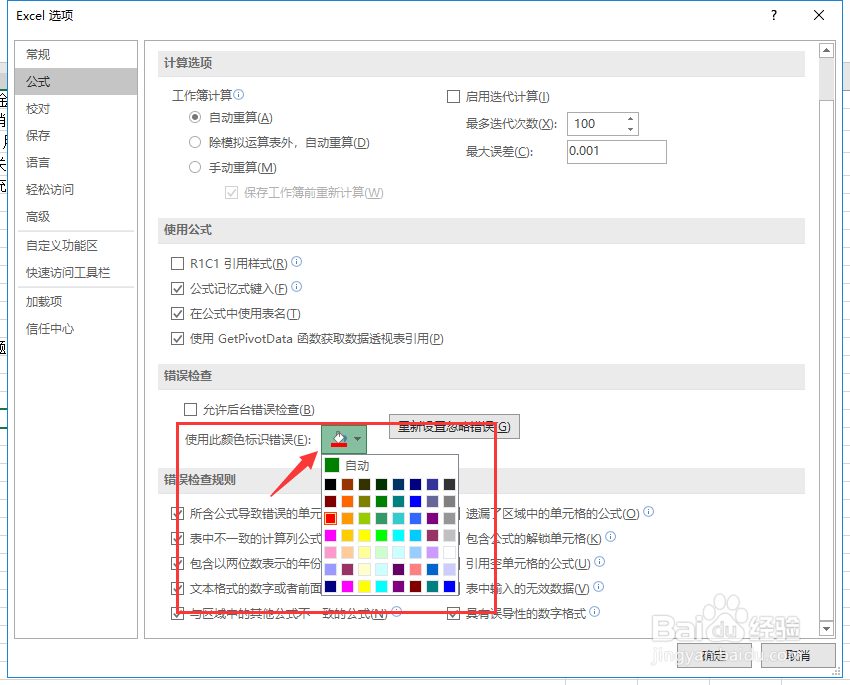Select 公式 category in sidebar
This screenshot has height=685, width=850.
coord(76,81)
